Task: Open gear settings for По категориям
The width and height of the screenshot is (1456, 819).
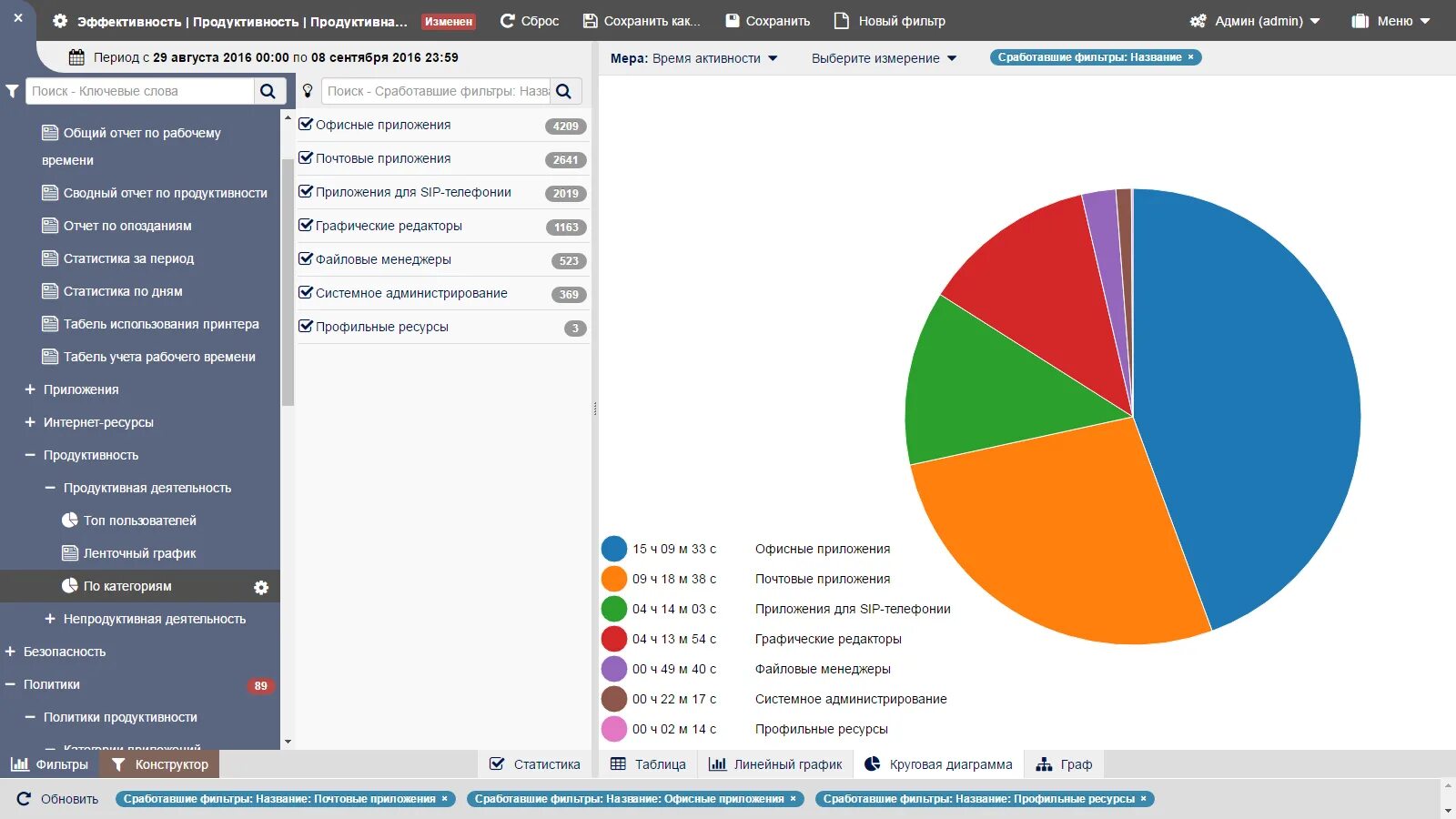Action: [261, 588]
